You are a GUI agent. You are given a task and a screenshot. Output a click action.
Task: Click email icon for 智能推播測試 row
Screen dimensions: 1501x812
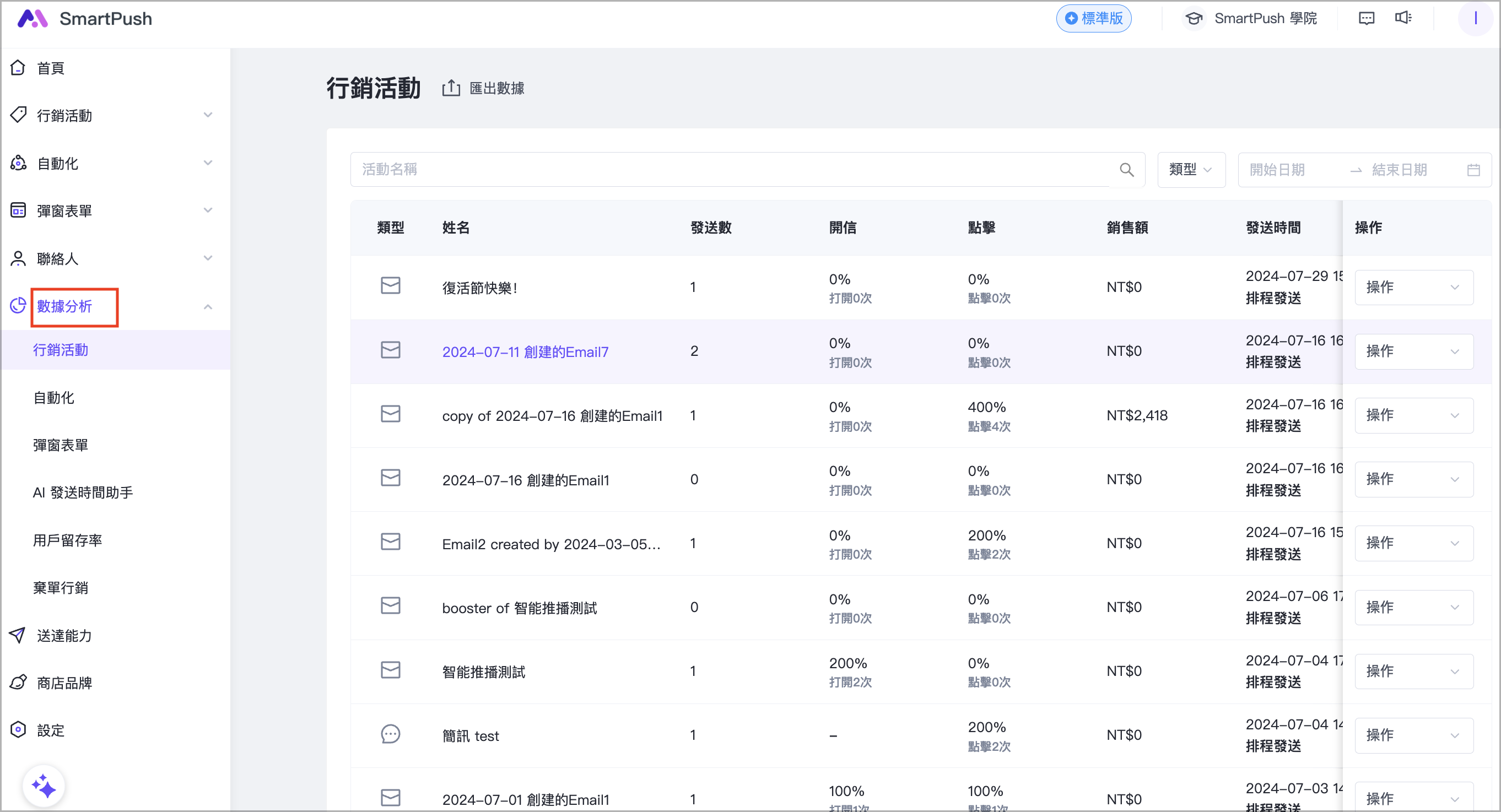[390, 670]
